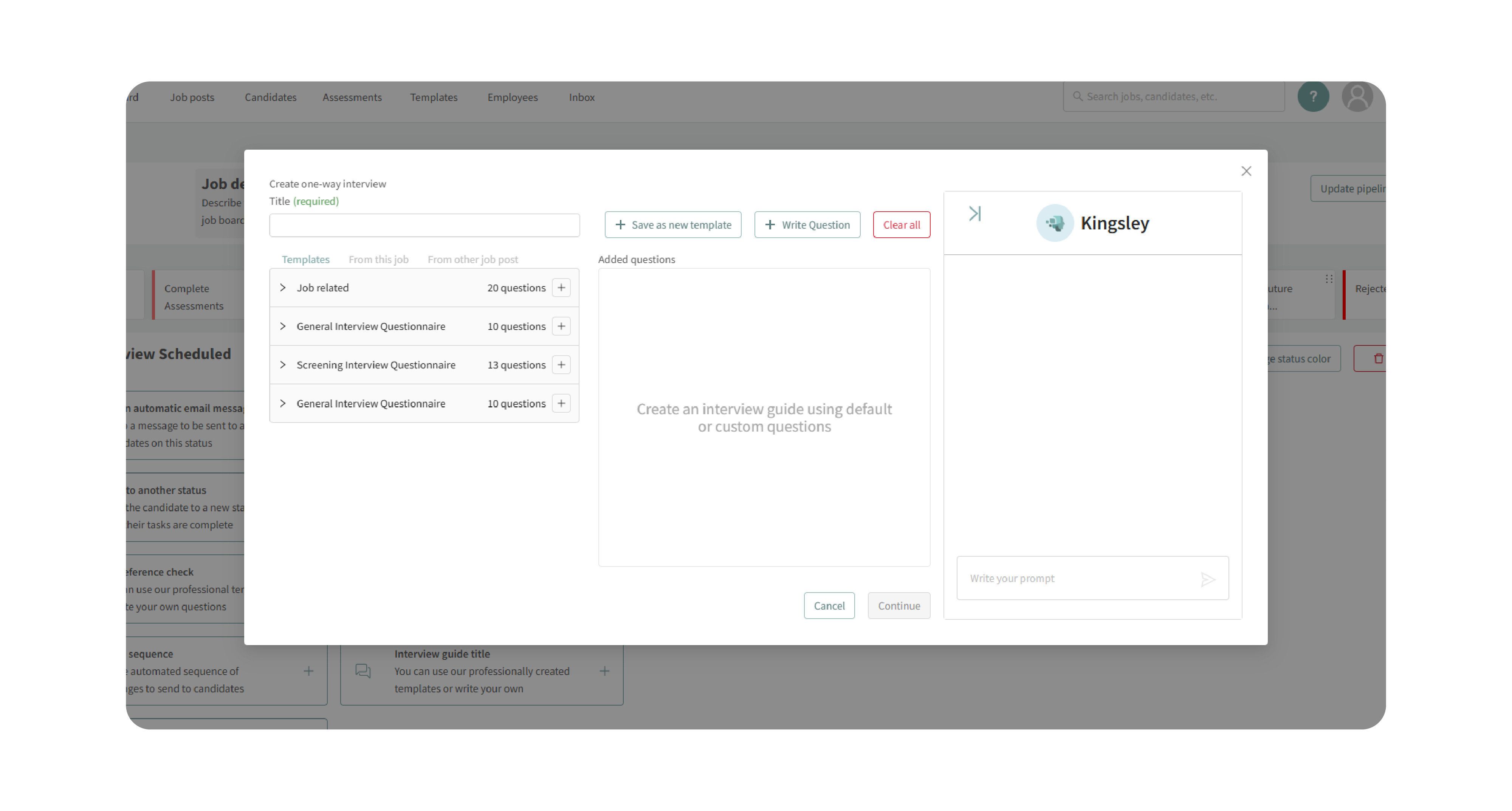Click Save as new template button
Screen dimensions: 1512x811
coord(673,225)
